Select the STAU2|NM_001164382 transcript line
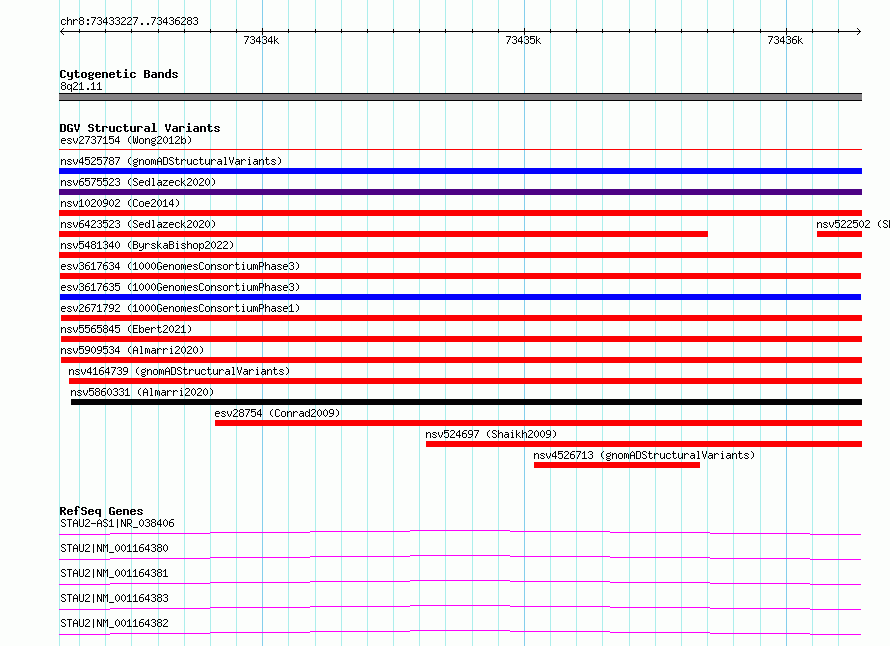Screen dimensions: 890x646 [460, 632]
